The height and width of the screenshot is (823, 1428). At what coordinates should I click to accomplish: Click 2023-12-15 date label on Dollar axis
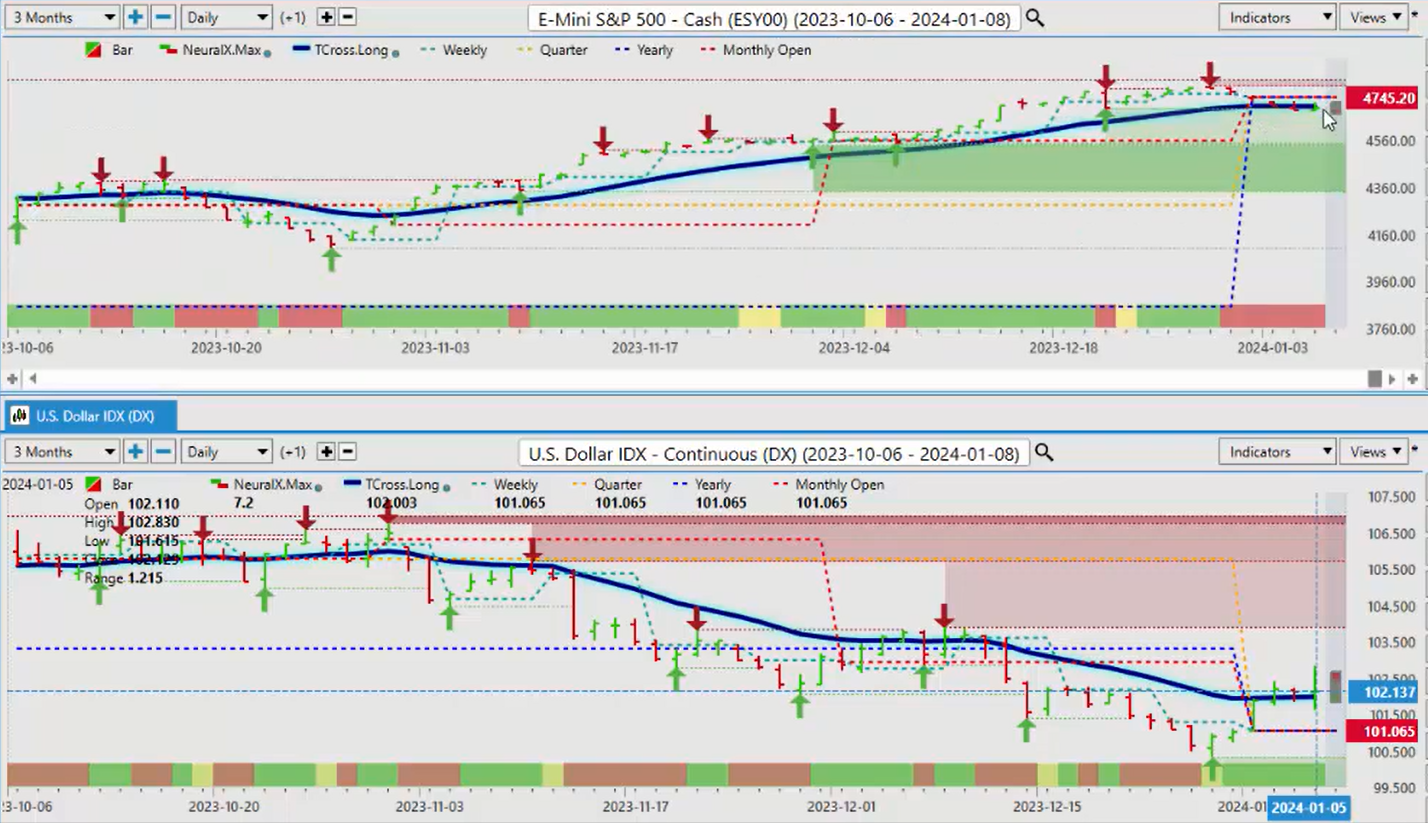coord(1048,806)
